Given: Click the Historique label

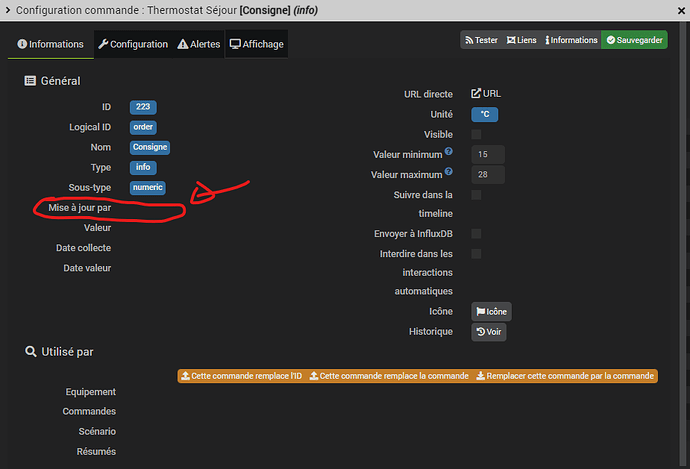Looking at the screenshot, I should click(430, 332).
